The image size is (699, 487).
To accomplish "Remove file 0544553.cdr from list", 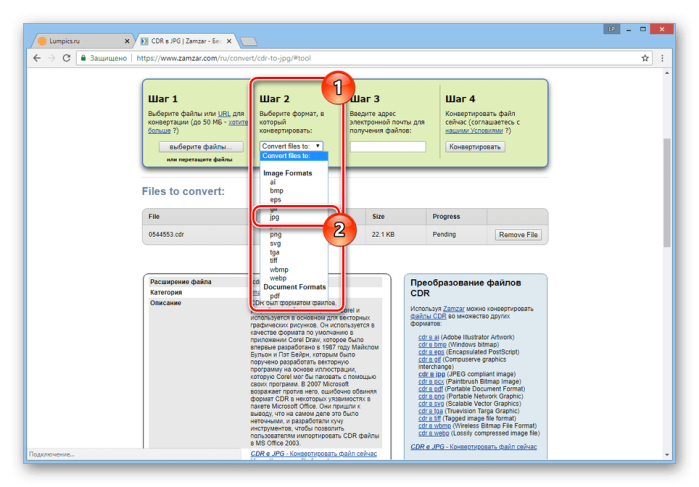I will click(518, 235).
